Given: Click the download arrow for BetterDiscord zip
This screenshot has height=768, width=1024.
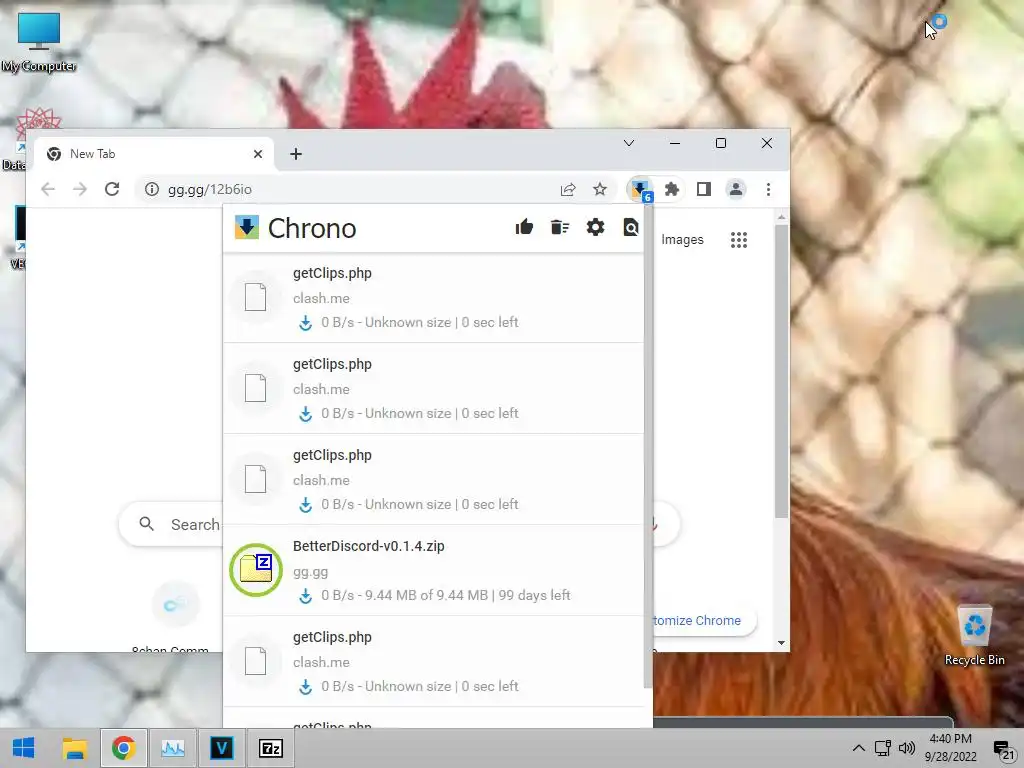Looking at the screenshot, I should (305, 596).
